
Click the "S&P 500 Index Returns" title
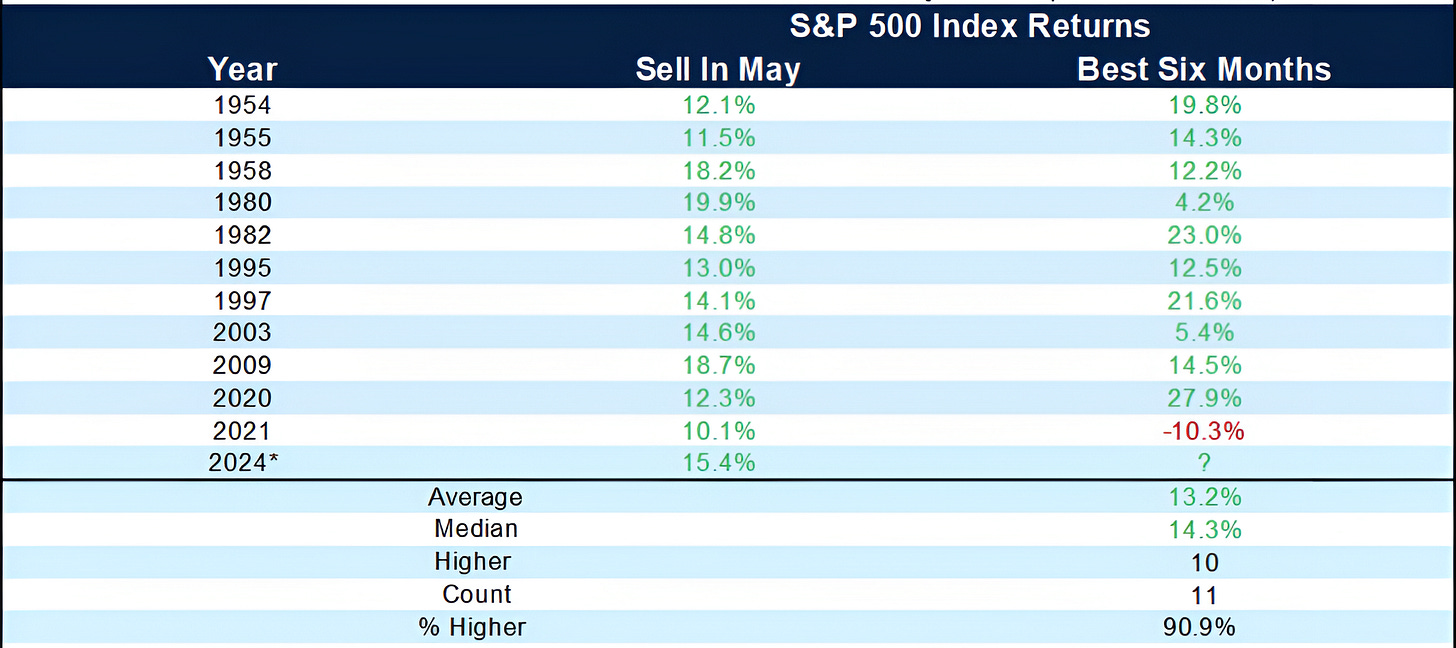point(970,26)
